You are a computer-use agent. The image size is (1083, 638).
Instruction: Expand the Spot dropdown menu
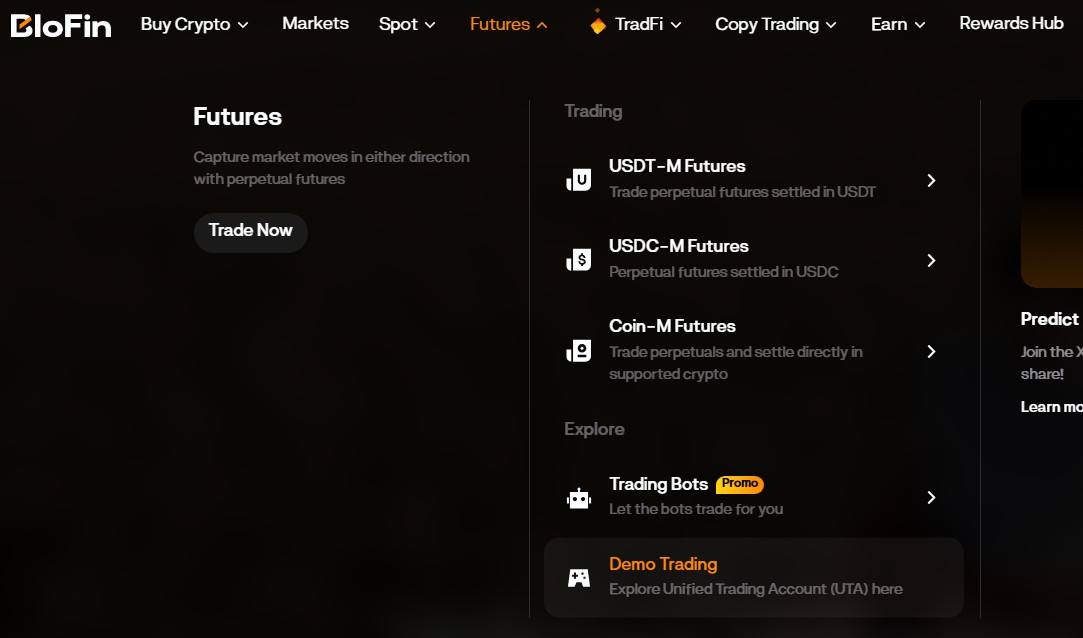[407, 24]
